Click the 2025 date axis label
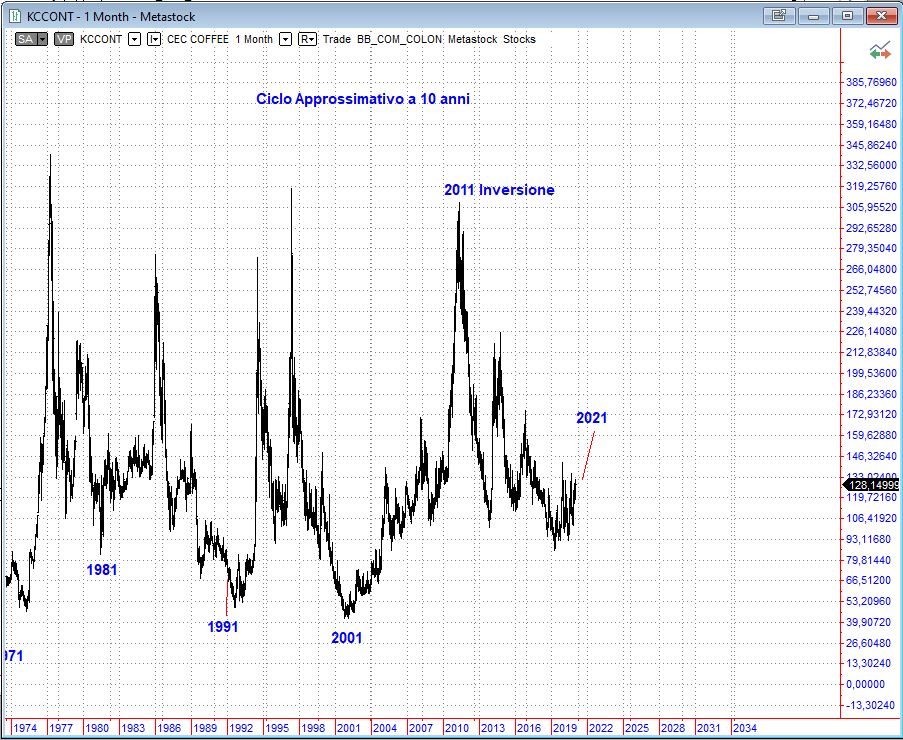Image resolution: width=903 pixels, height=740 pixels. [636, 728]
